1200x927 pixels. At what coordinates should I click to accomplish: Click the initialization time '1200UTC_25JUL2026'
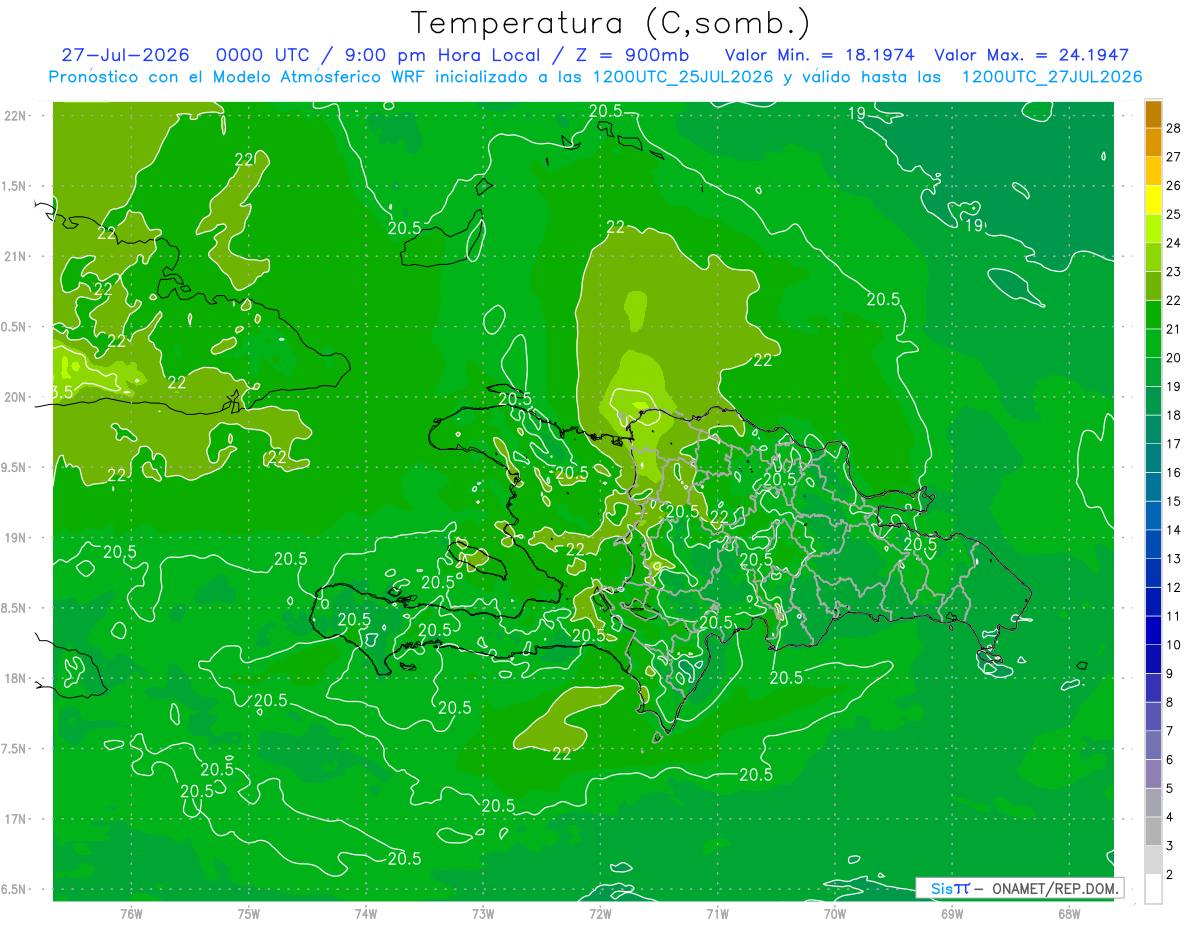point(683,77)
